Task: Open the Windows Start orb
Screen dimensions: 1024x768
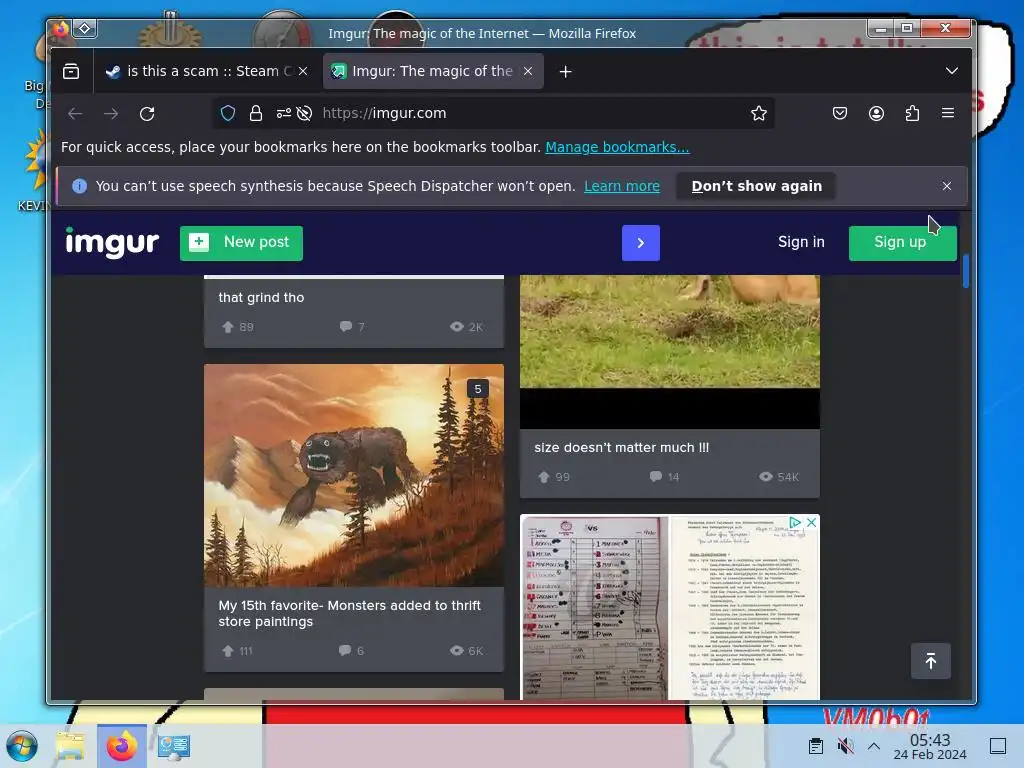Action: point(22,746)
